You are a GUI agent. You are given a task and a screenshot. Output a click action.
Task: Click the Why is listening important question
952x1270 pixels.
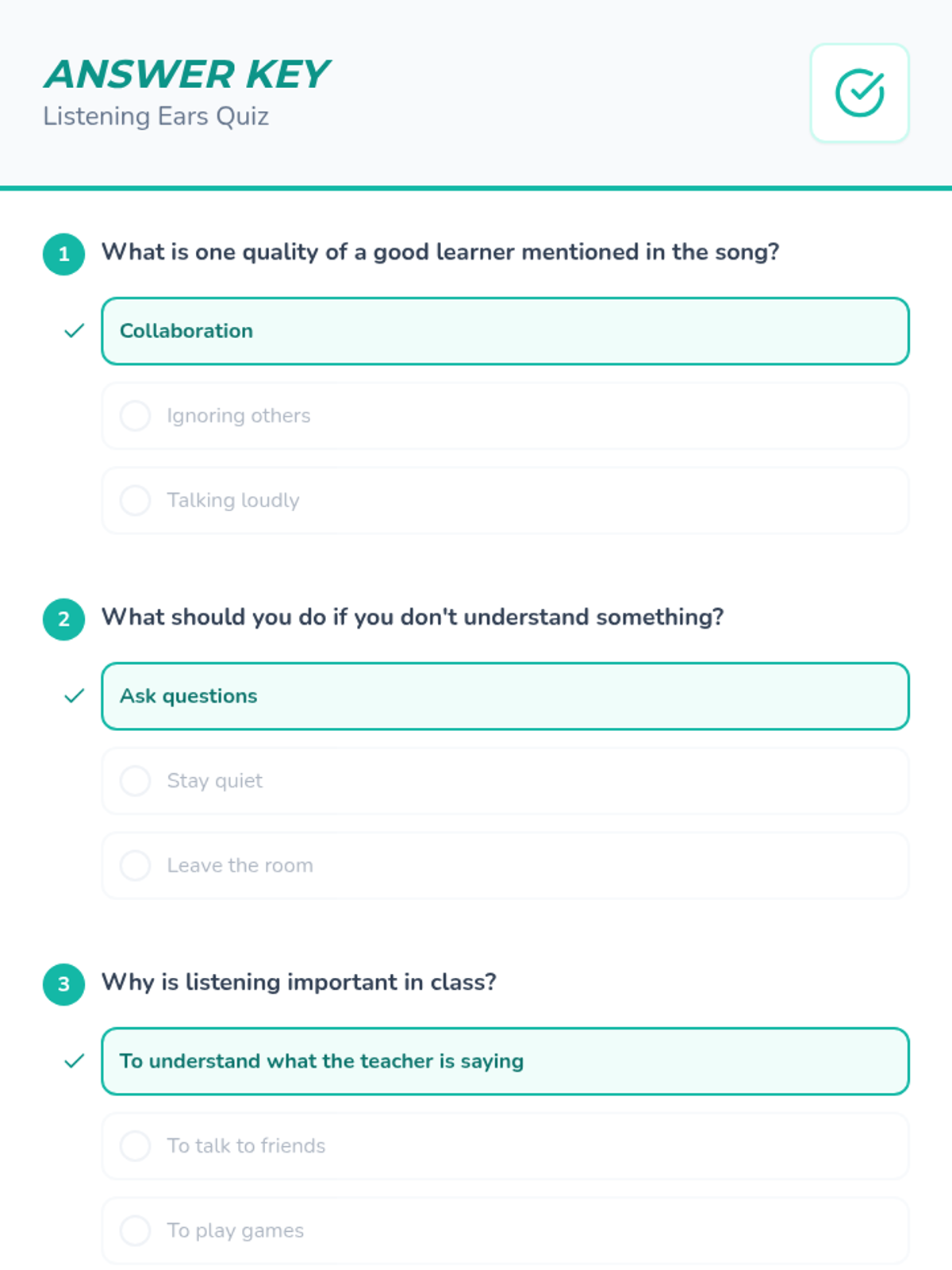[x=299, y=983]
